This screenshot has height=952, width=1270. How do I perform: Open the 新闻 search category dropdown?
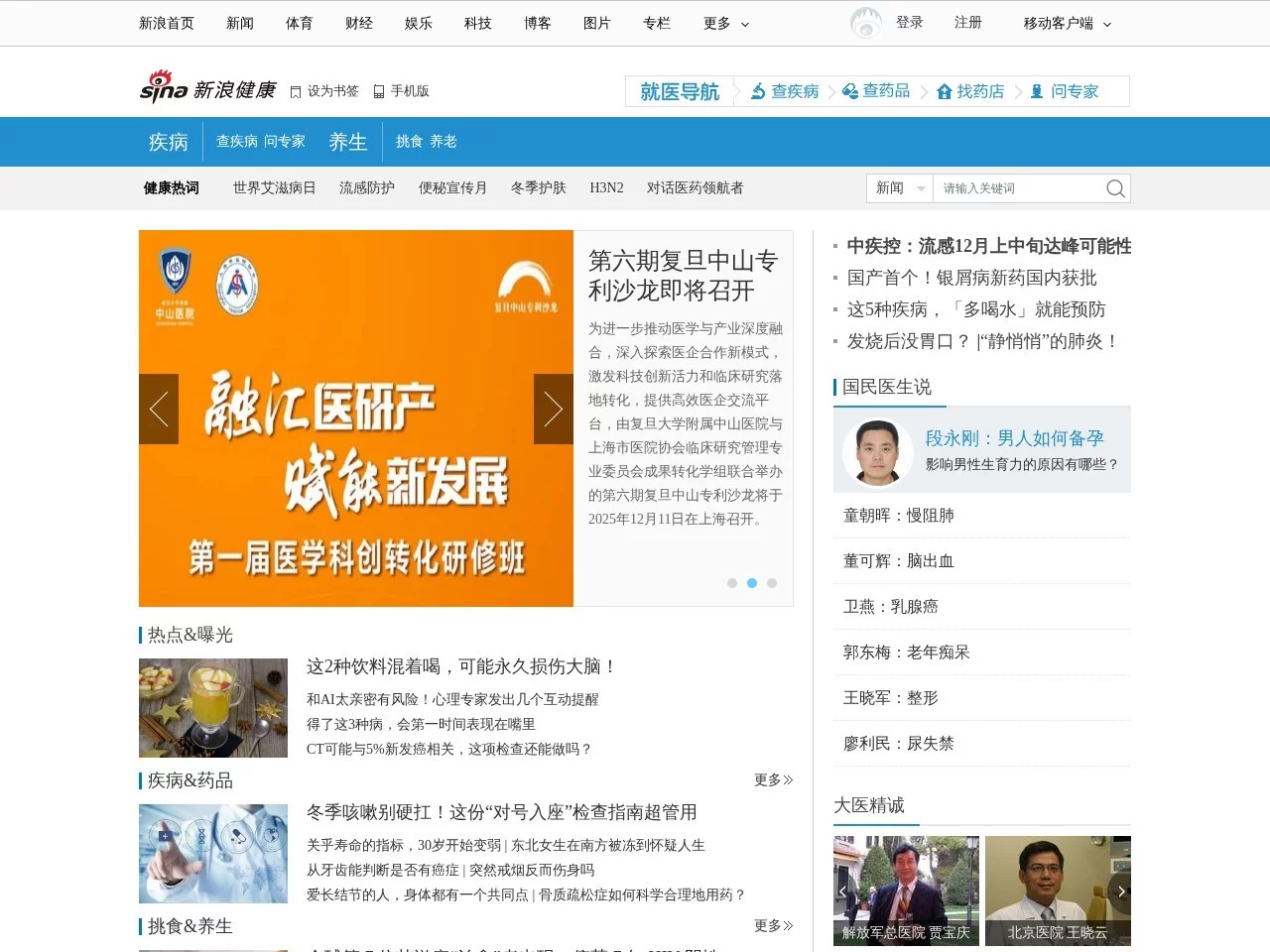tap(898, 187)
